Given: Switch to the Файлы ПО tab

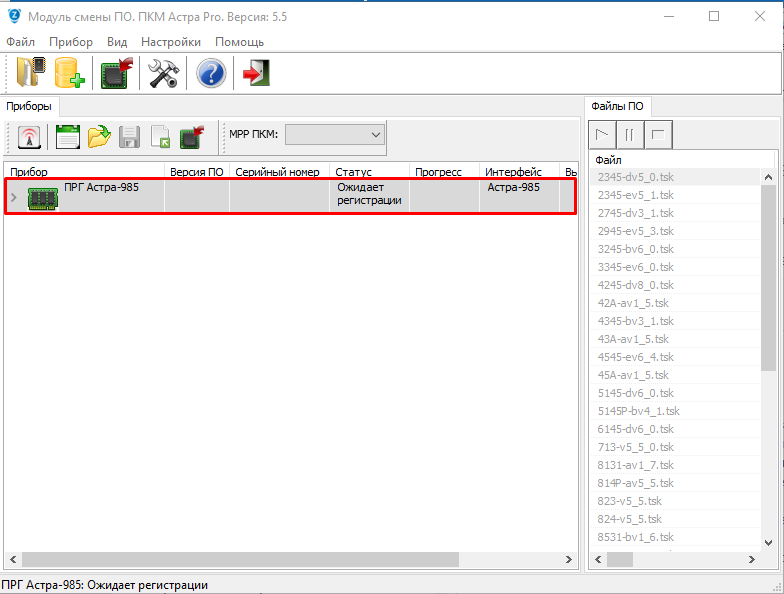Looking at the screenshot, I should 617,105.
